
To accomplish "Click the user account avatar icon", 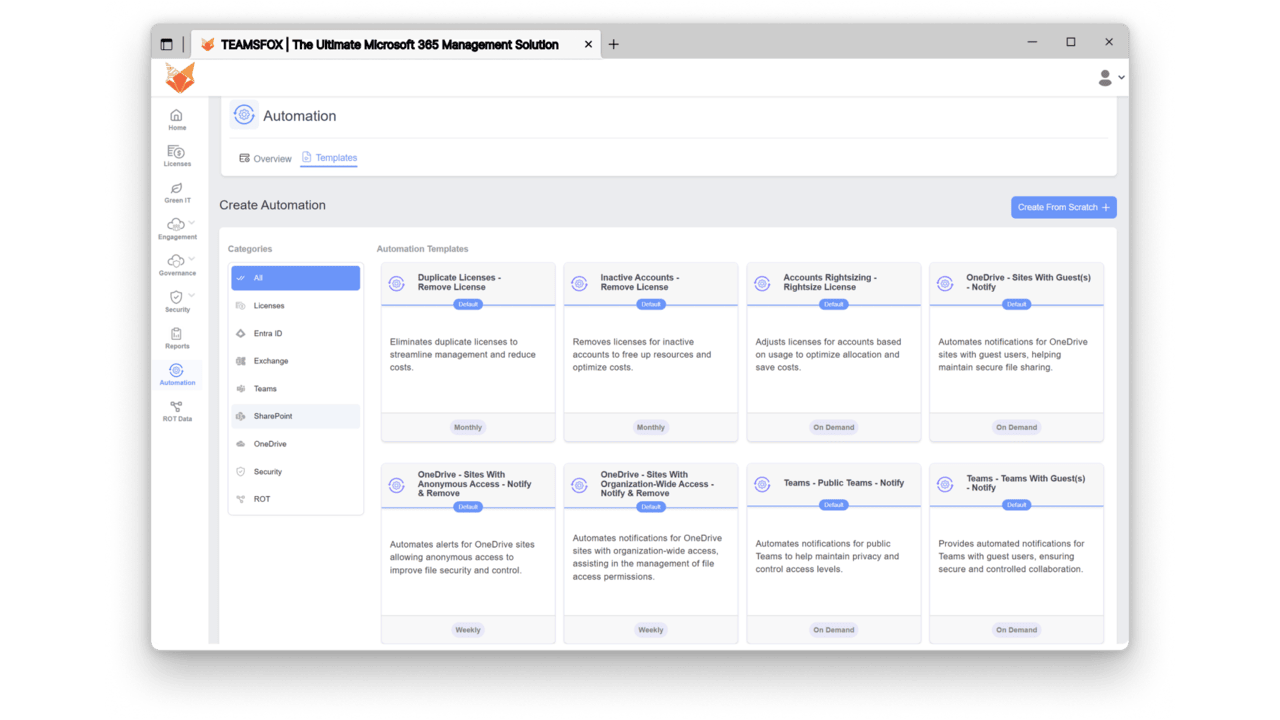I will (1105, 77).
